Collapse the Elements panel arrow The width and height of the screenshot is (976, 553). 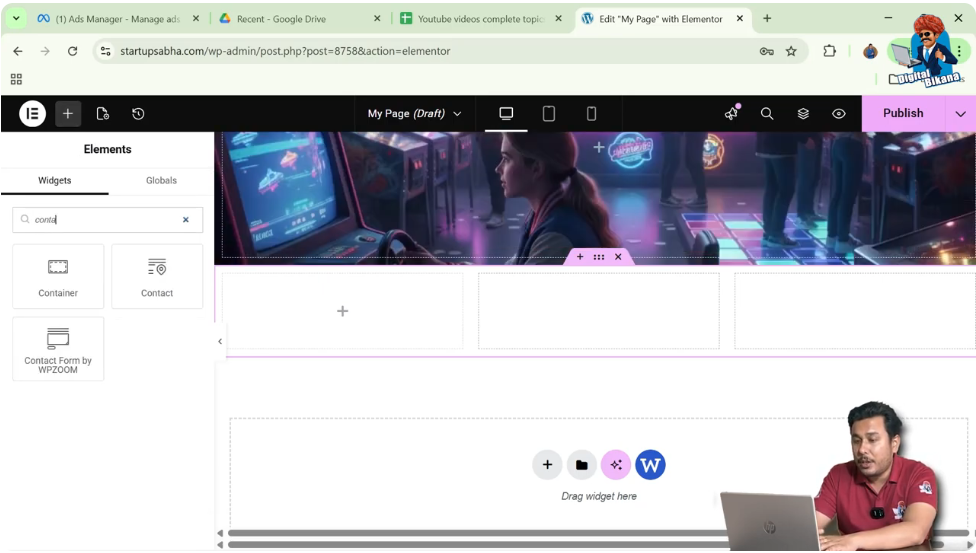pos(220,341)
